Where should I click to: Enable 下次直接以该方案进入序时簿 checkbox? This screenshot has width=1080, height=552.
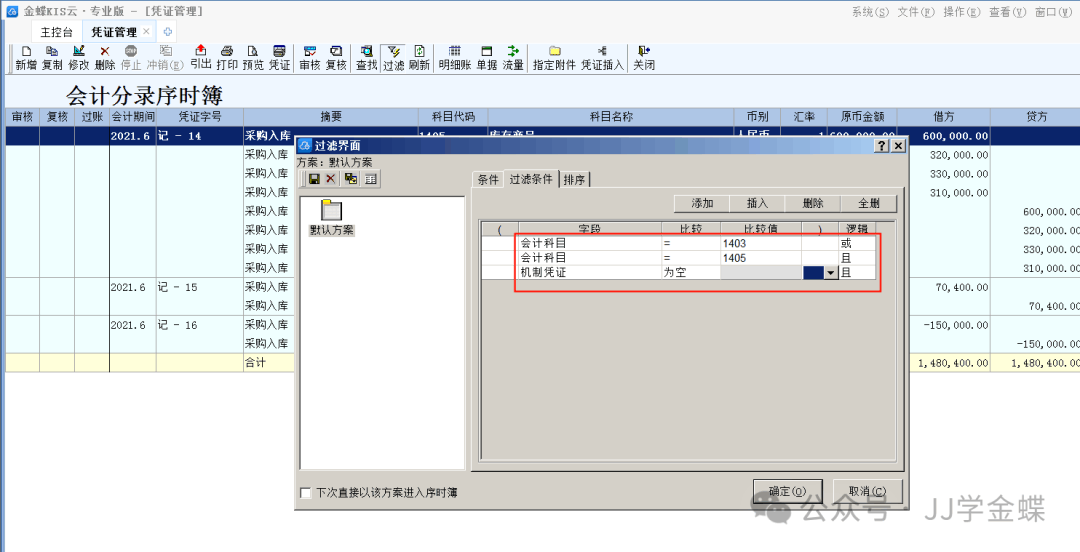pyautogui.click(x=306, y=493)
